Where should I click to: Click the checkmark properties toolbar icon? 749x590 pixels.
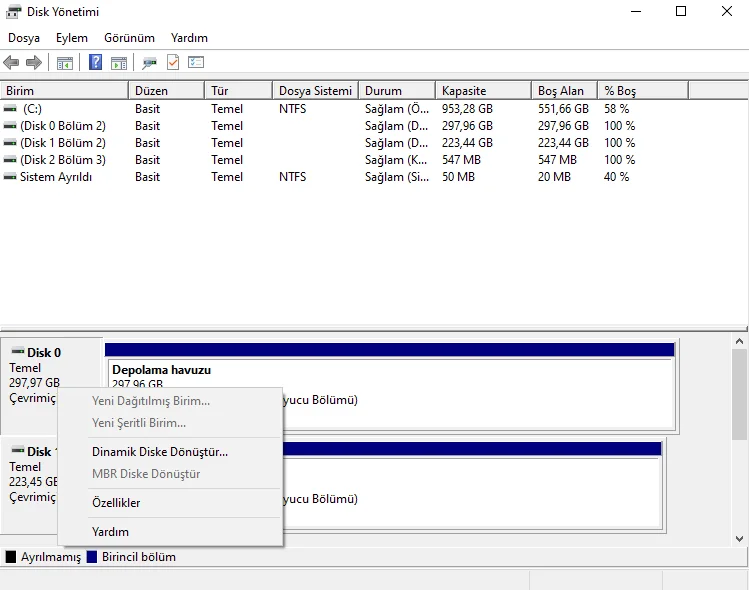point(172,63)
